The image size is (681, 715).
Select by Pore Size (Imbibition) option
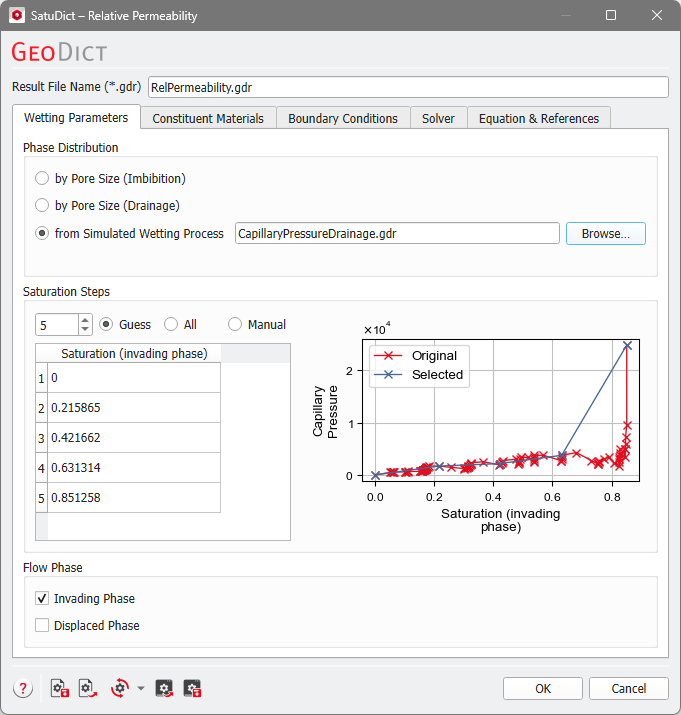110,178
